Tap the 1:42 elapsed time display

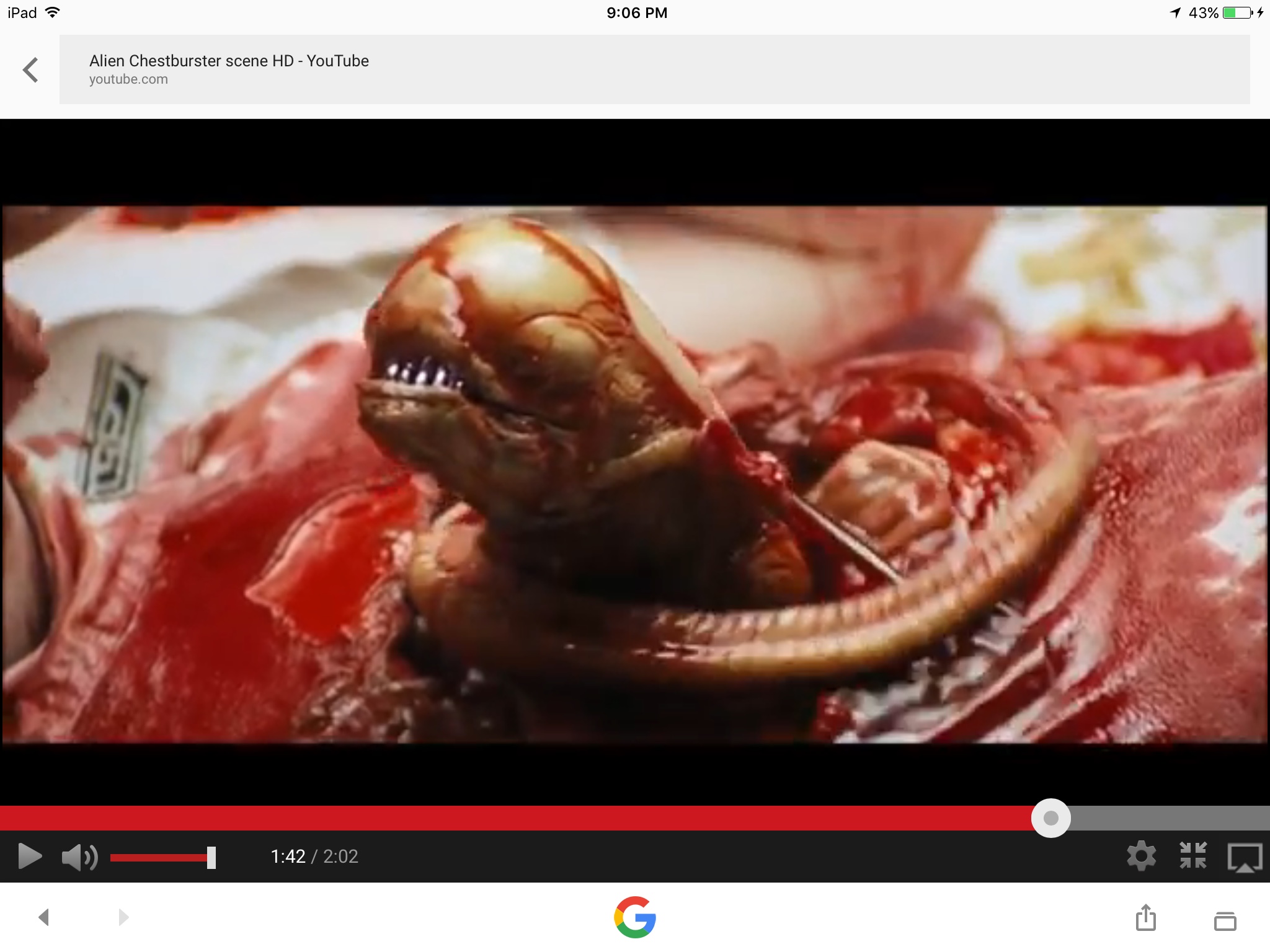(288, 856)
